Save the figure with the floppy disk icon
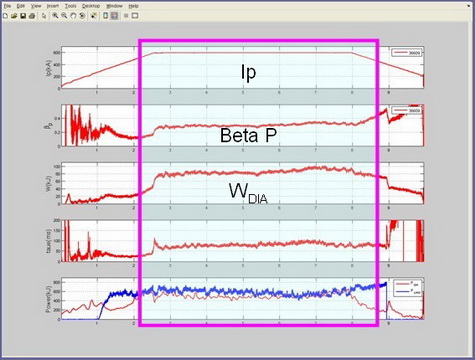Image resolution: width=475 pixels, height=360 pixels. [x=23, y=16]
